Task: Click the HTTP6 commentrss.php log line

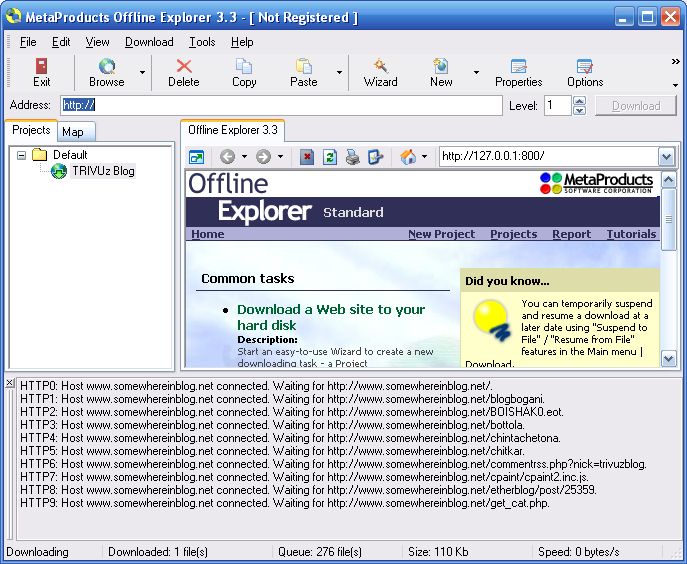Action: click(333, 464)
